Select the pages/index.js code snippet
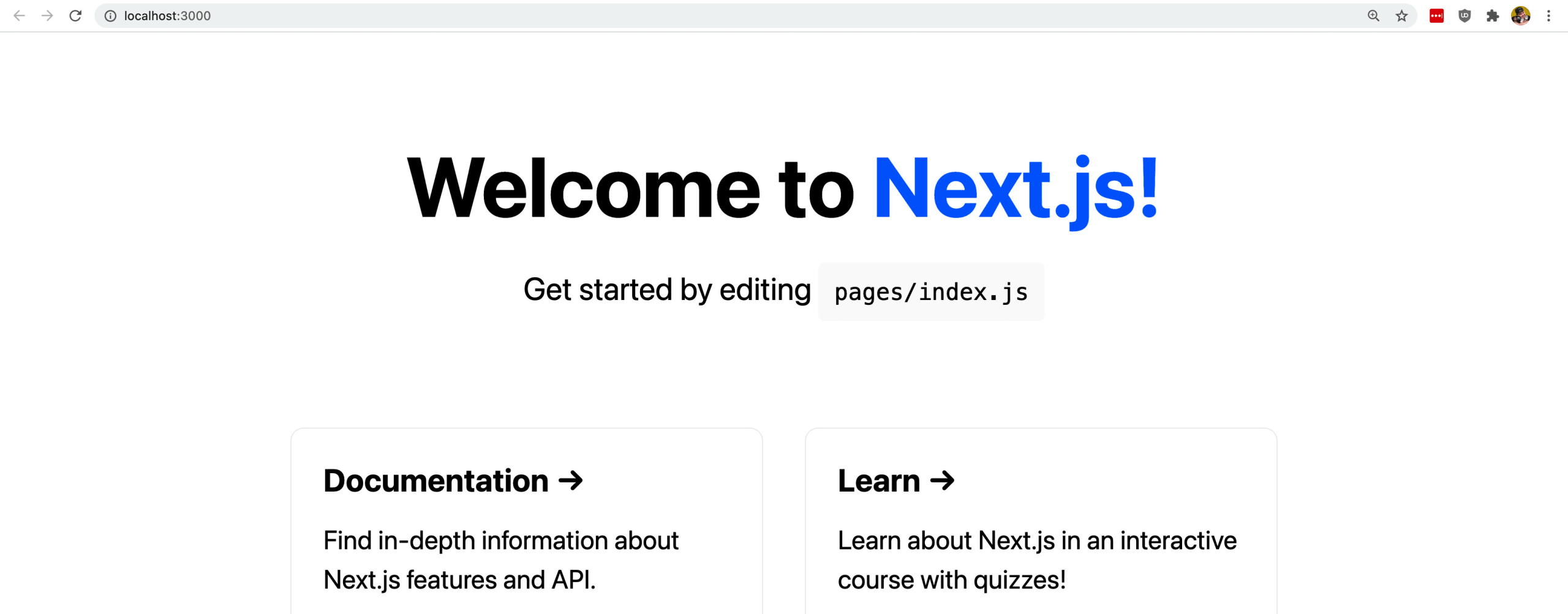Screen dimensions: 1568x614 931,292
